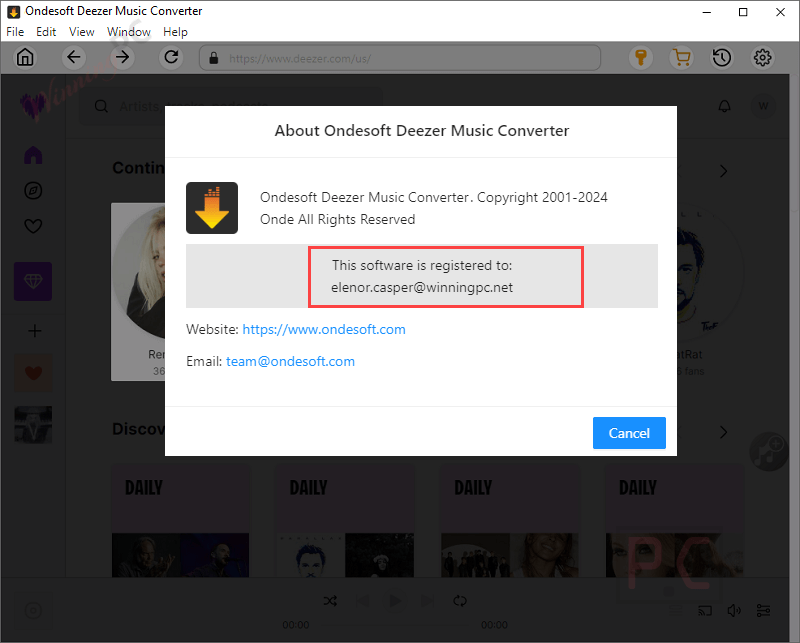Viewport: 800px width, 643px height.
Task: Open Favorites heart outline icon in sidebar
Action: tap(33, 226)
